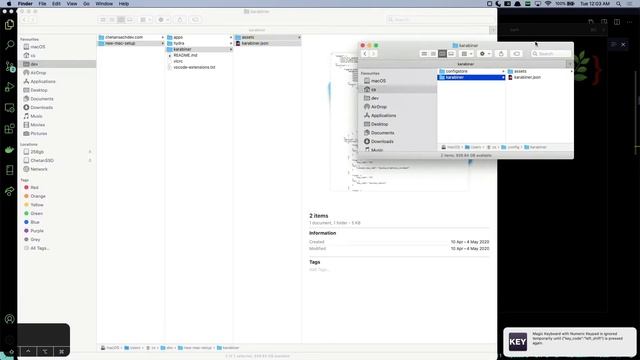Screen dimensions: 640x360
Task: Click VS Code More Actions ellipsis top right
Action: click(x=629, y=22)
